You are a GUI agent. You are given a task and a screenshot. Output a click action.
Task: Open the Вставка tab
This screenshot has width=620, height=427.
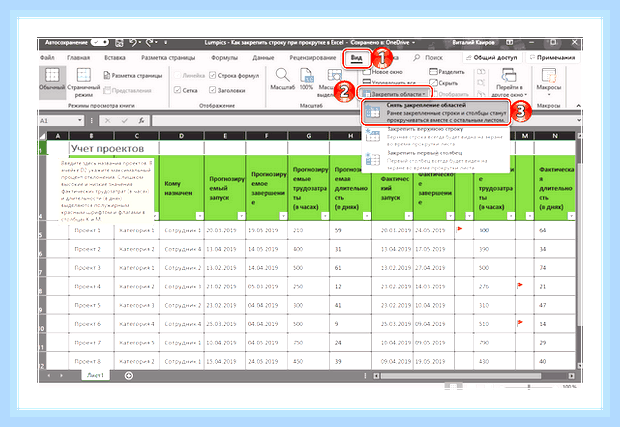pyautogui.click(x=115, y=58)
